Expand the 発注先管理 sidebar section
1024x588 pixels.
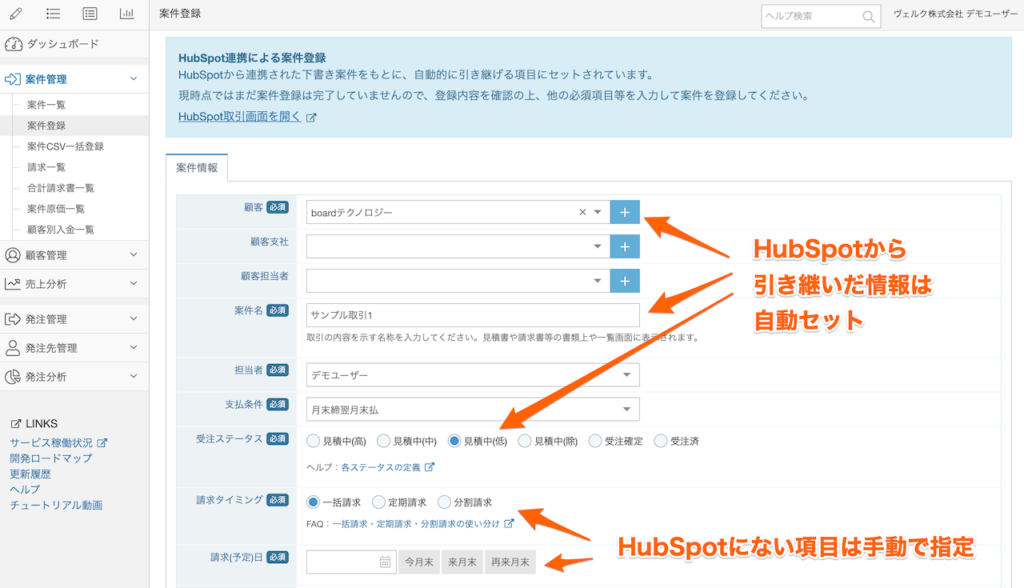[133, 348]
